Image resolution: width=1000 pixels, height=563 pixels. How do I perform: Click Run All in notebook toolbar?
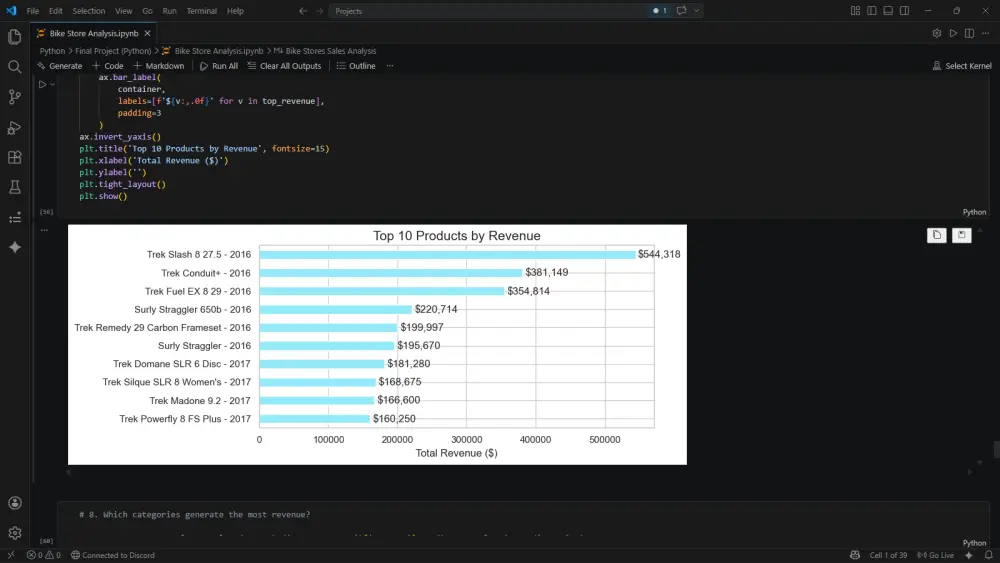219,66
